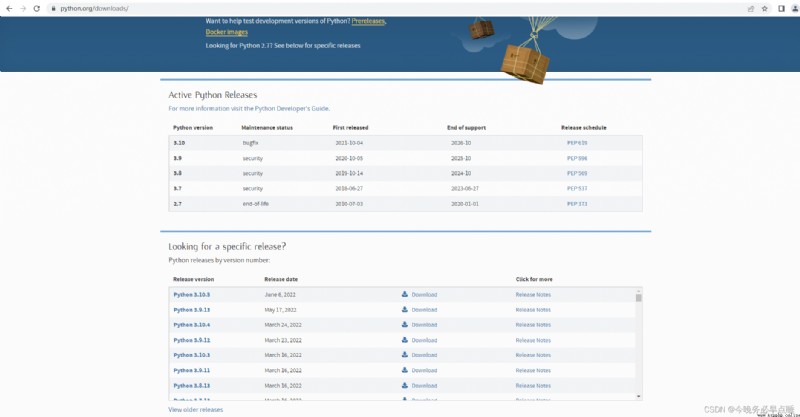
Task: Open the Python 3.9.12 release link
Action: pyautogui.click(x=191, y=340)
